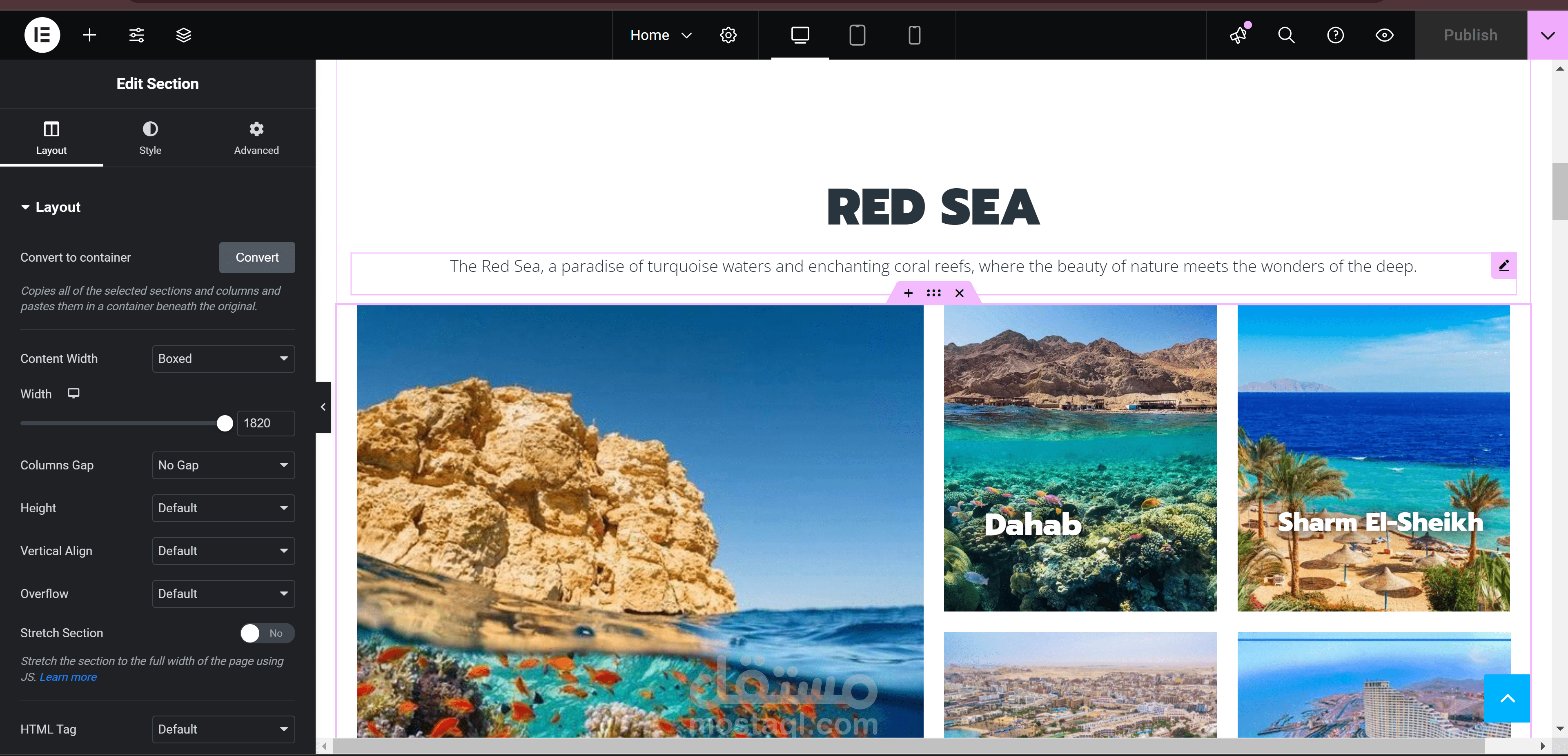Click the Convert button
Image resolution: width=1568 pixels, height=756 pixels.
pos(257,258)
